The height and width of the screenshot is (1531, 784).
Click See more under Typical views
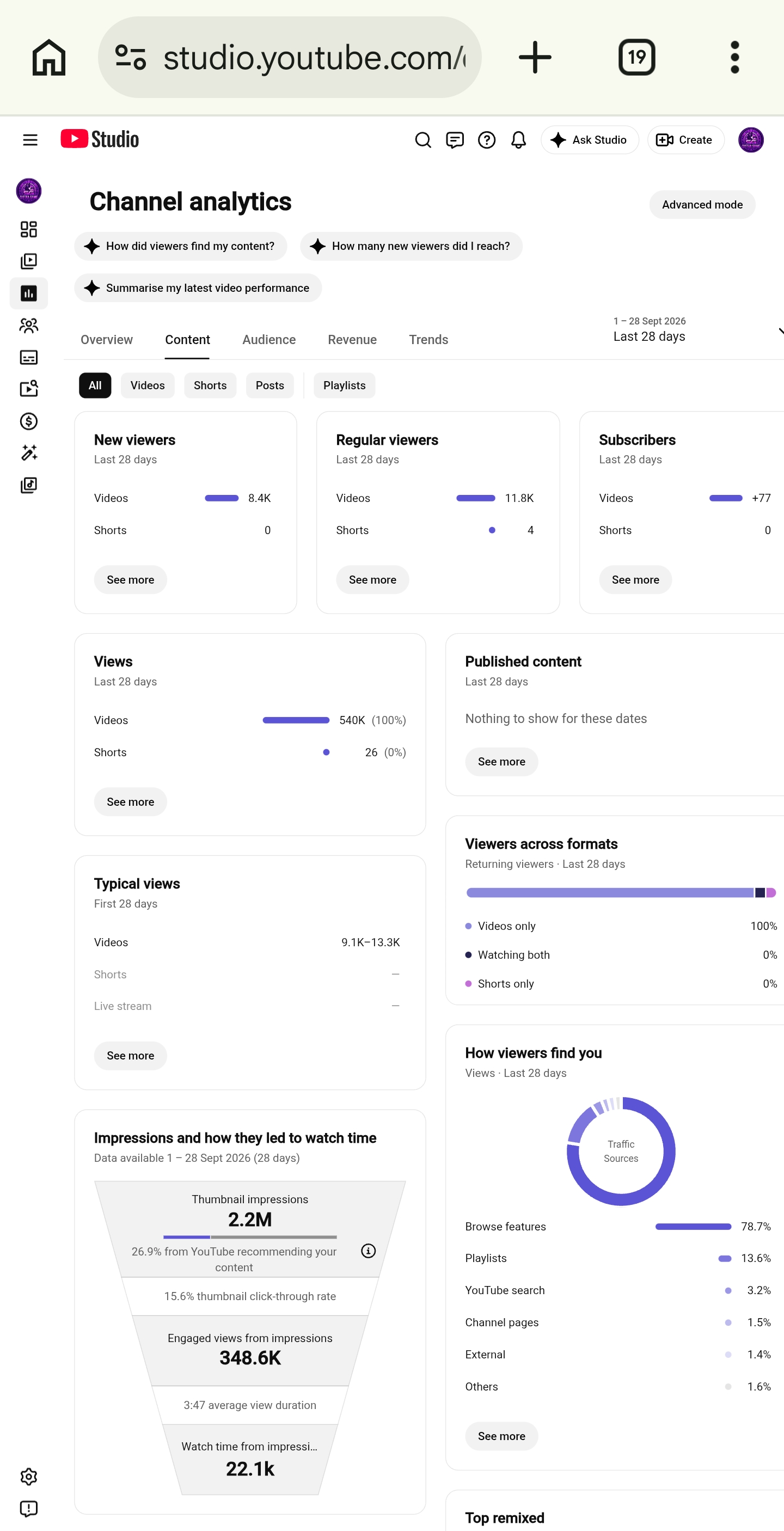[x=130, y=1056]
